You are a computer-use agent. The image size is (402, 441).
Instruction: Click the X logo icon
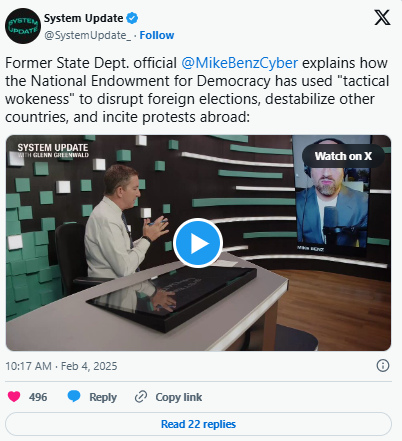pyautogui.click(x=382, y=17)
